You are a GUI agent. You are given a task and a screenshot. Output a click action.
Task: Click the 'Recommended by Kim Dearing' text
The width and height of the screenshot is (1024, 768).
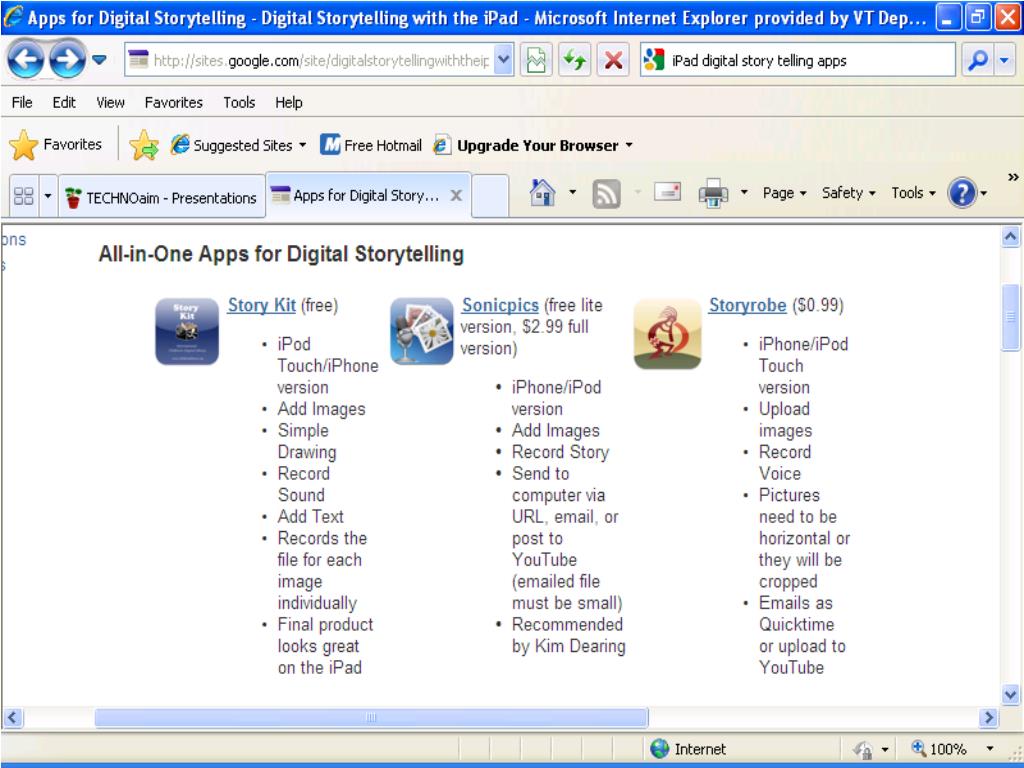569,635
